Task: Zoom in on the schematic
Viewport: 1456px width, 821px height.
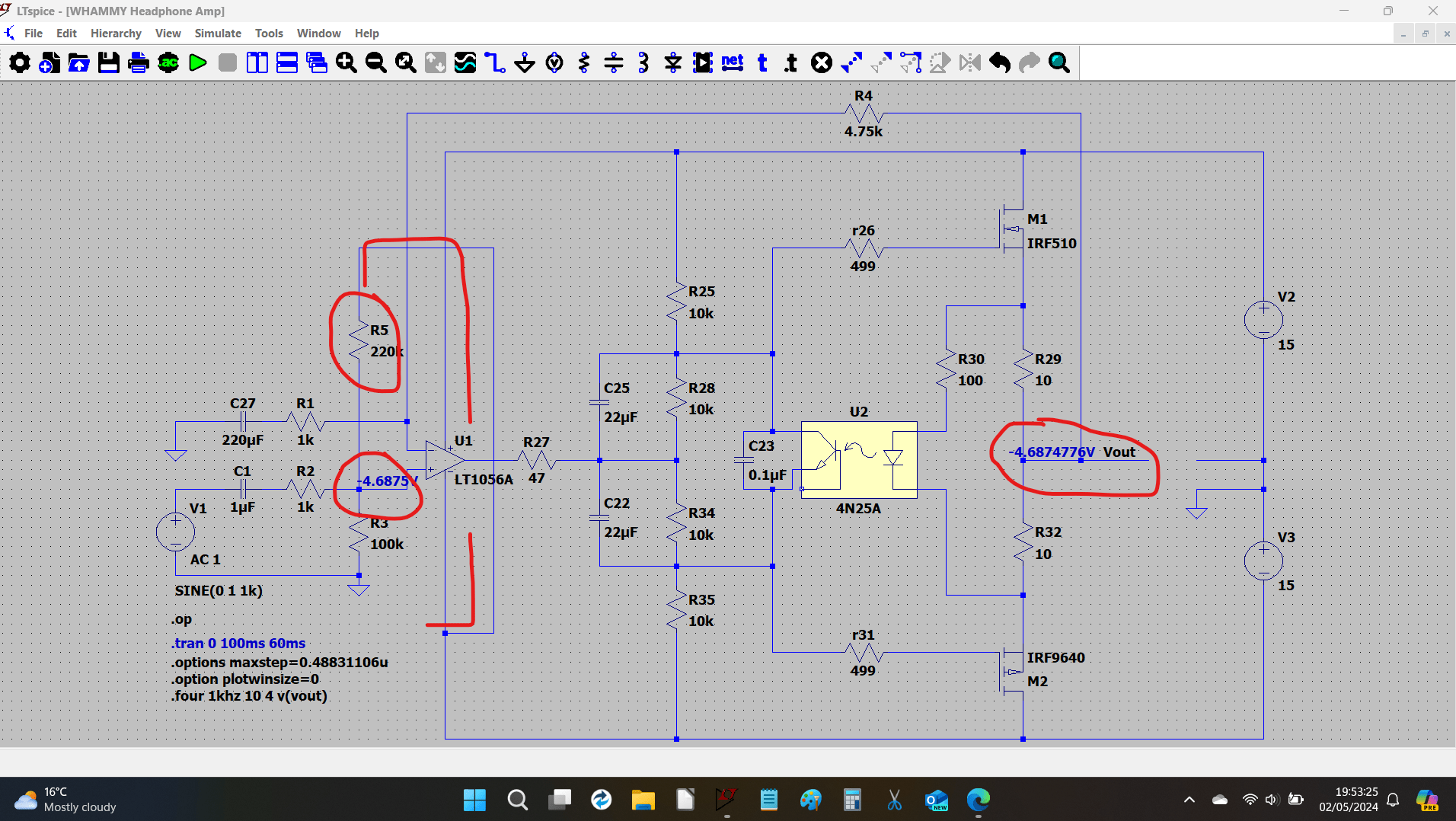Action: coord(346,62)
